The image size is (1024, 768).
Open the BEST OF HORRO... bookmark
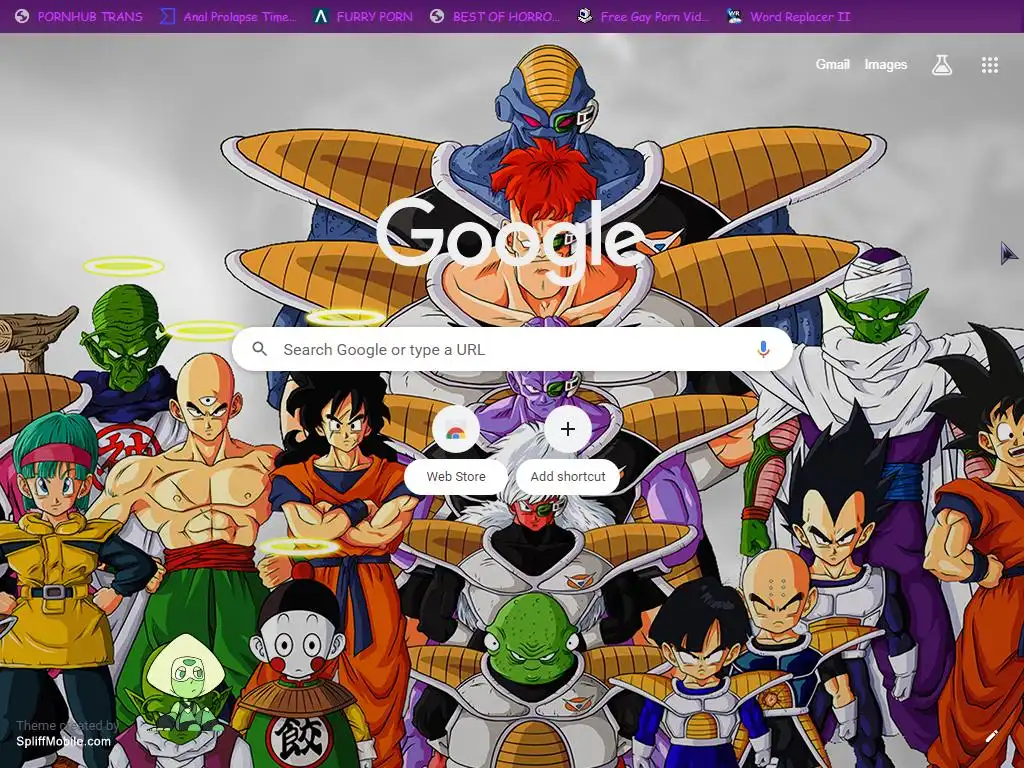[x=495, y=16]
